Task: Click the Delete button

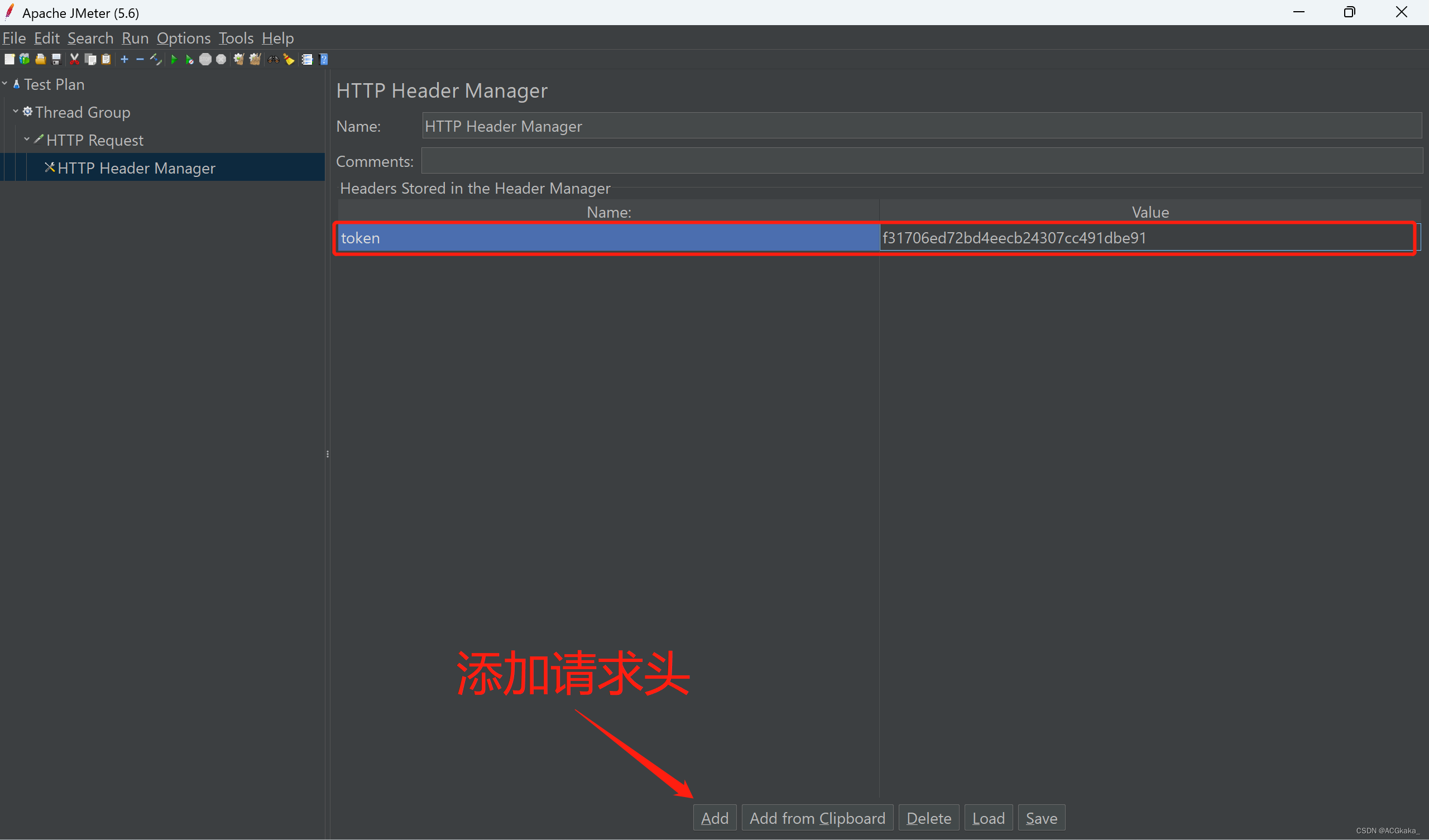Action: 929,818
